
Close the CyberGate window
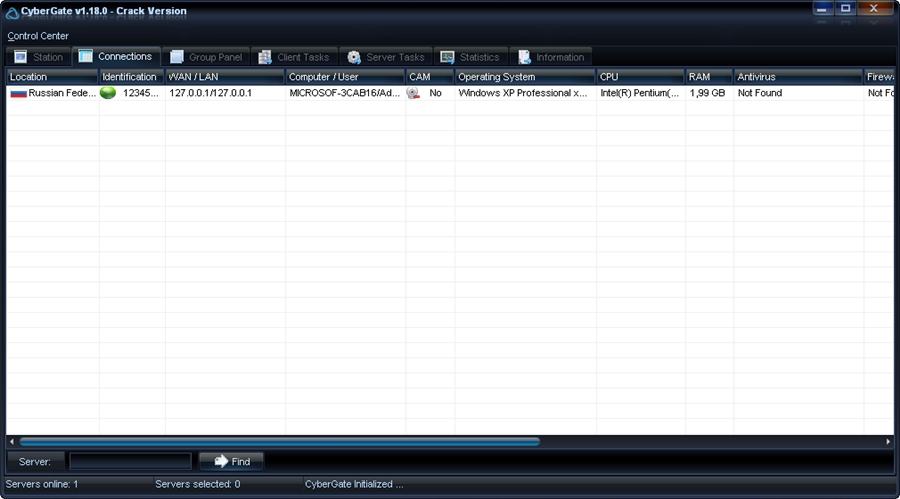click(875, 9)
